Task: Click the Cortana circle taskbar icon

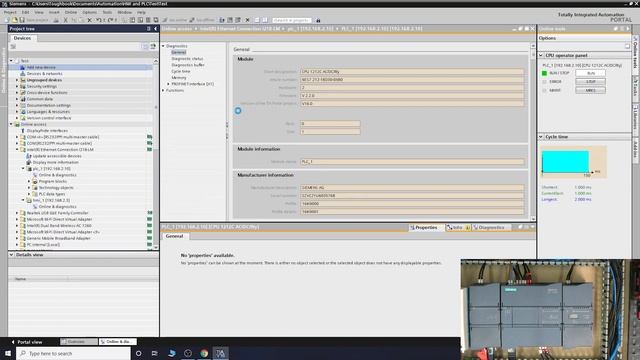Action: click(138, 353)
